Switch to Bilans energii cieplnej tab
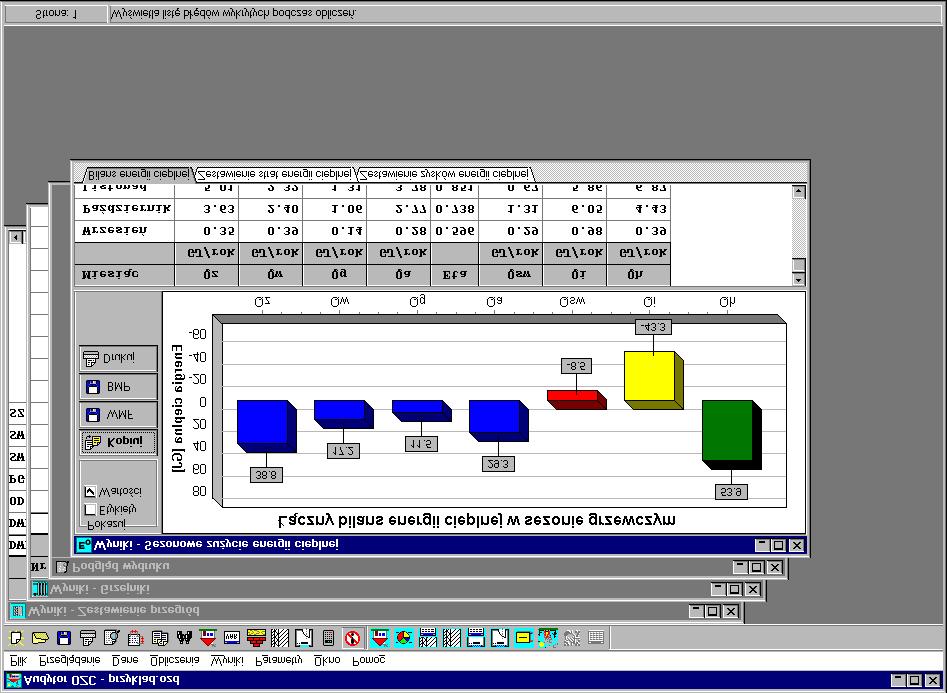This screenshot has height=693, width=947. 138,174
